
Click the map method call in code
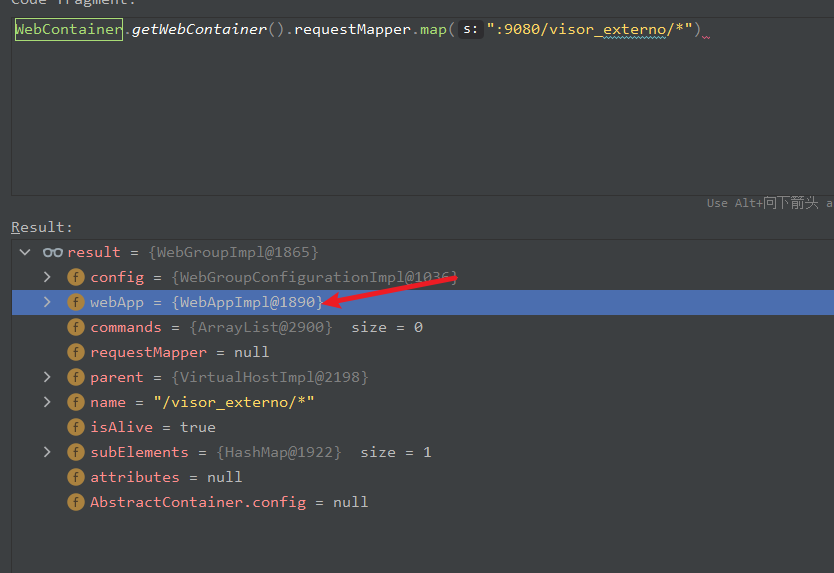click(x=433, y=29)
